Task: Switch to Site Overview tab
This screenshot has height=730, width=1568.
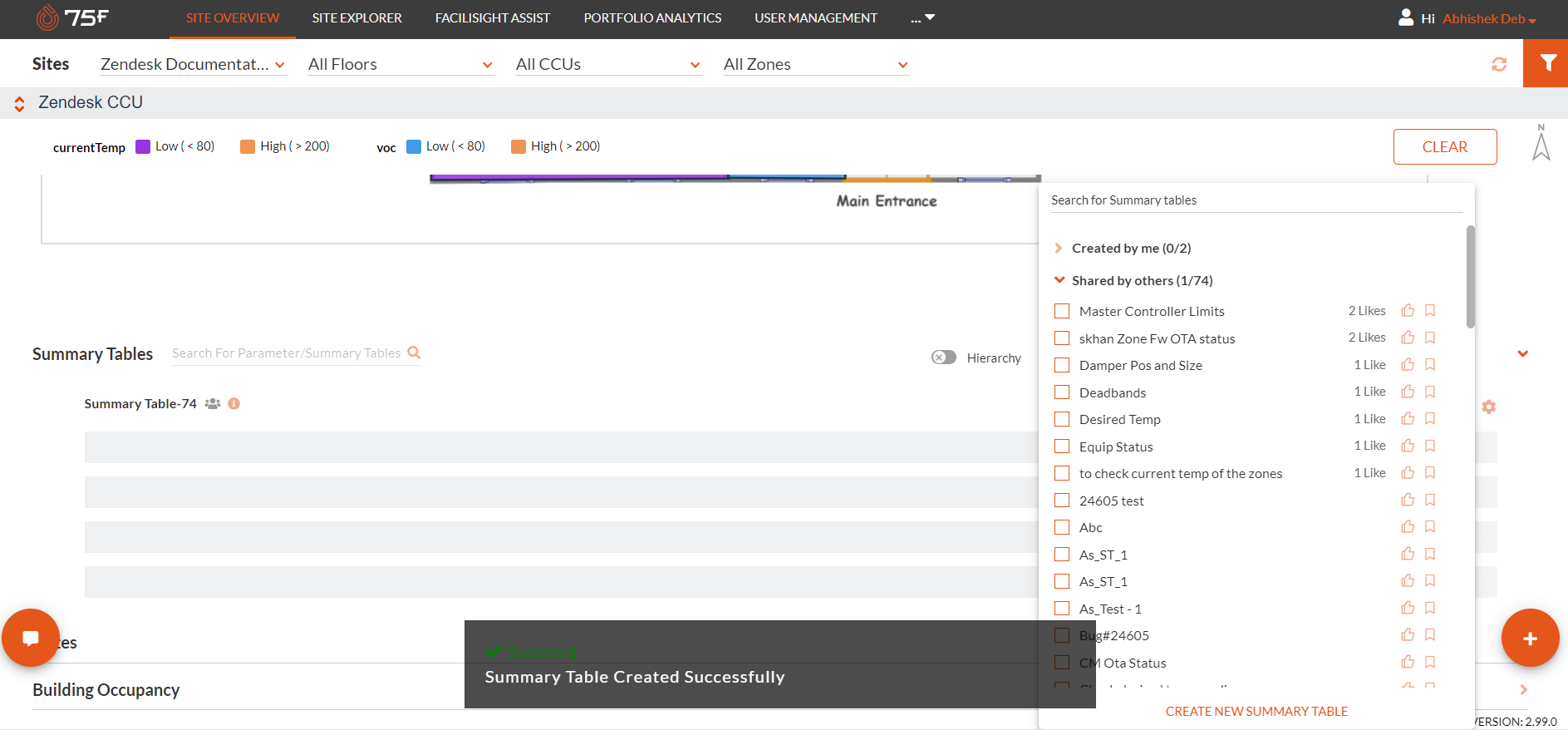Action: (233, 18)
